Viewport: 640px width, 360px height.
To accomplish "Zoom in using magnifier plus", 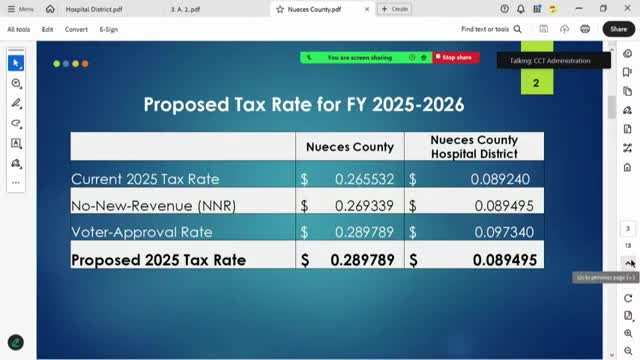I will point(628,333).
